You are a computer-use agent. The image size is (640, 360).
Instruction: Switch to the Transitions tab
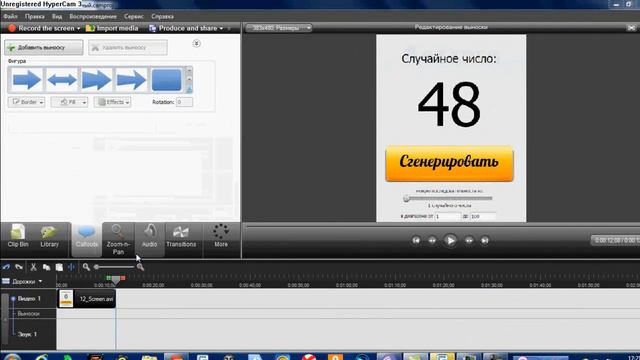click(x=181, y=236)
